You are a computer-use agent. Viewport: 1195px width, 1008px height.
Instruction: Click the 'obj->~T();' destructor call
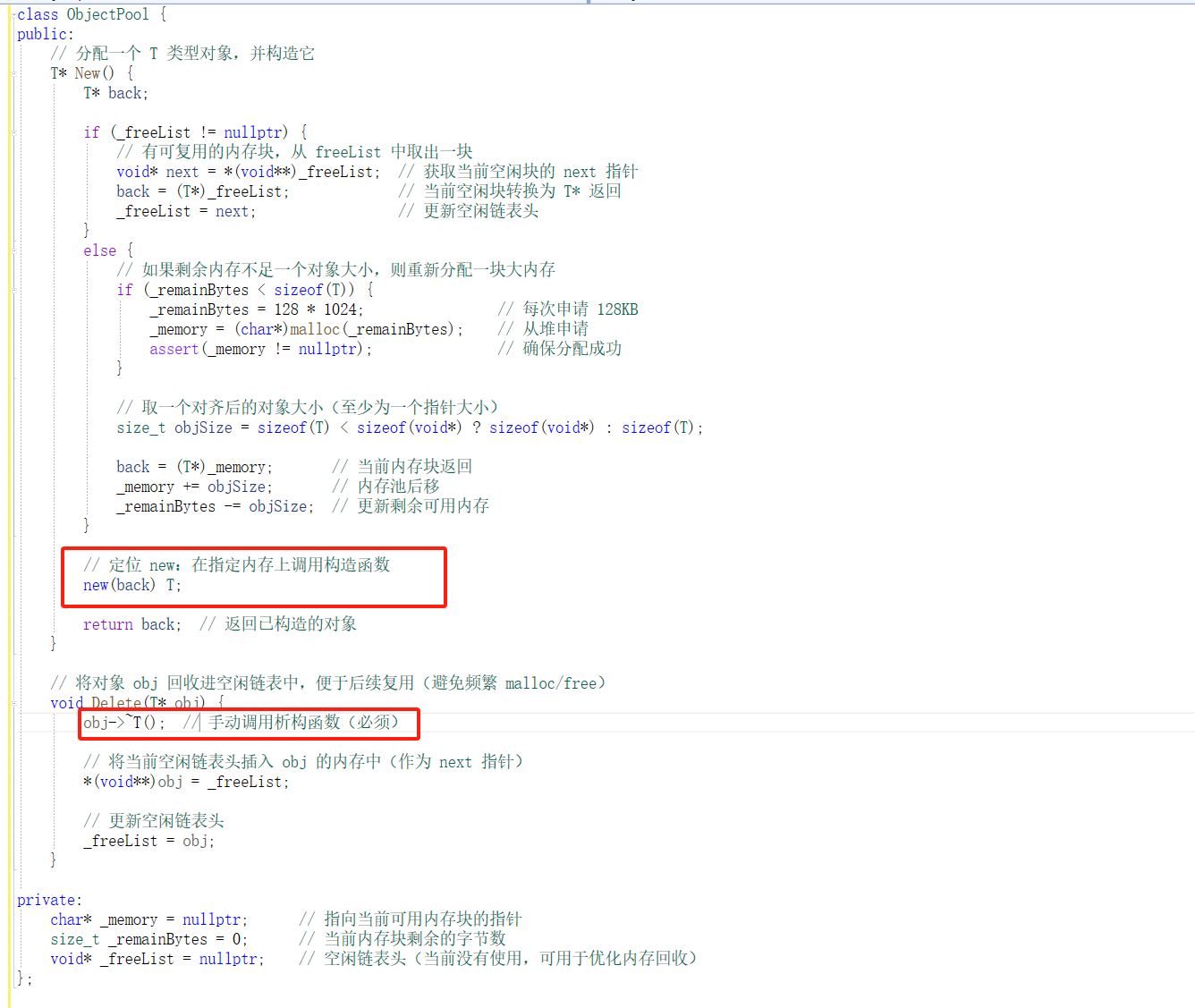point(124,723)
